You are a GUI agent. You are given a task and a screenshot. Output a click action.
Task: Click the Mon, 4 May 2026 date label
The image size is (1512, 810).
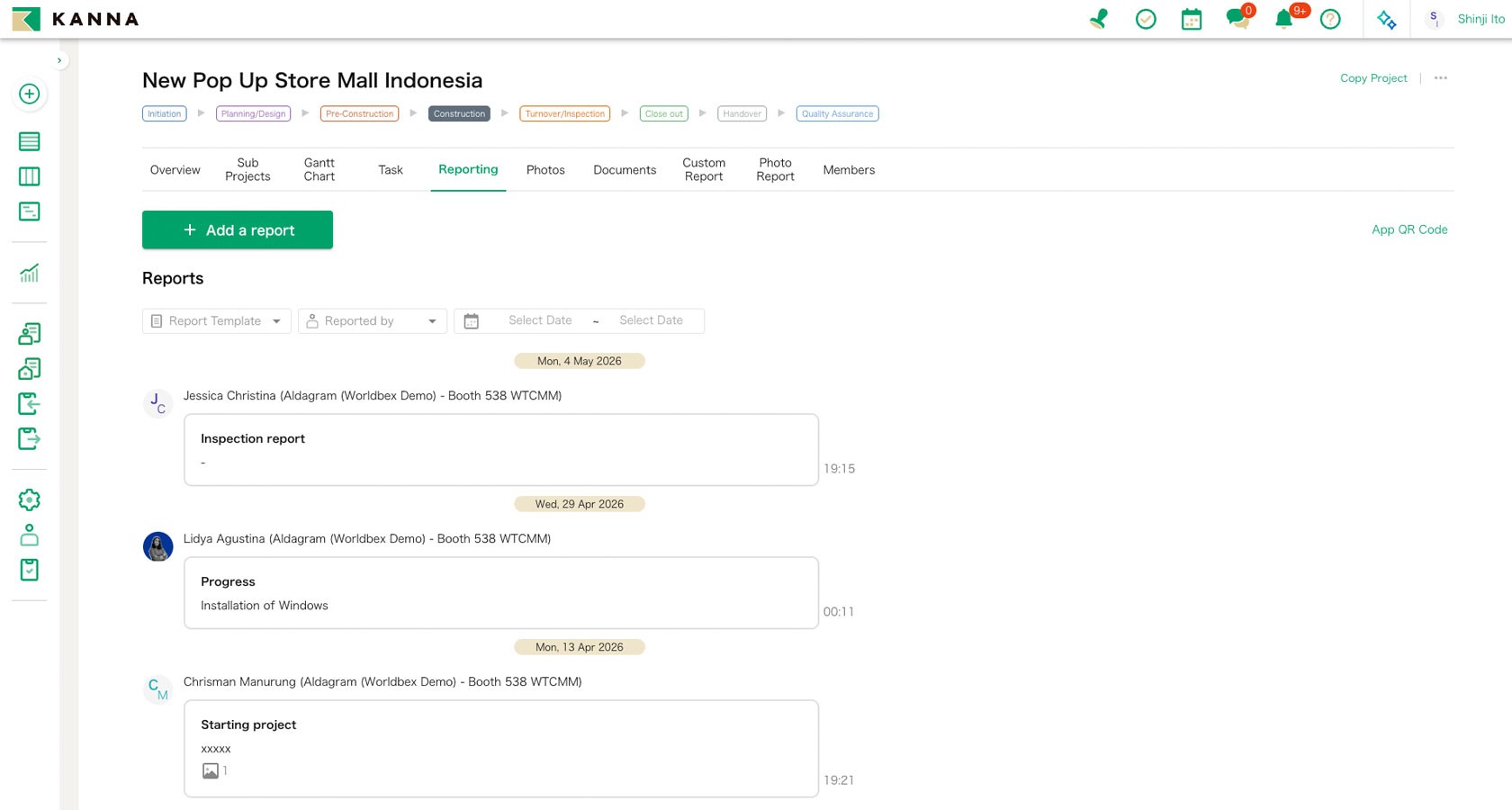click(x=580, y=361)
